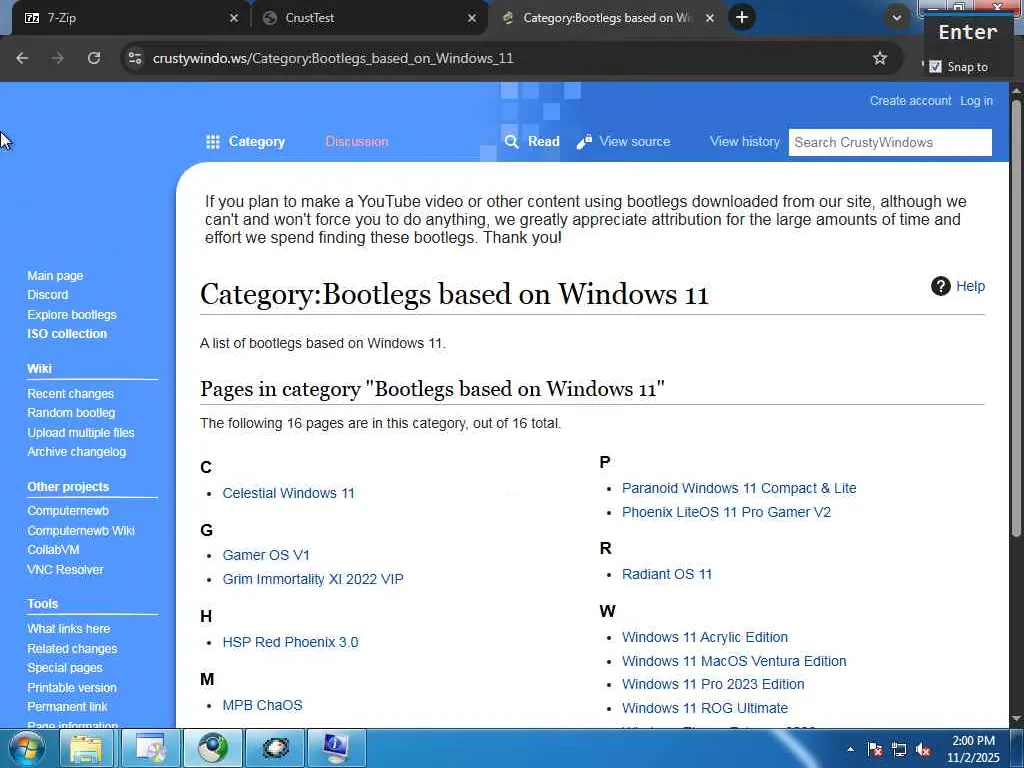Screen dimensions: 1024x768
Task: Open Windows 11 ROG Ultimate page
Action: click(705, 708)
